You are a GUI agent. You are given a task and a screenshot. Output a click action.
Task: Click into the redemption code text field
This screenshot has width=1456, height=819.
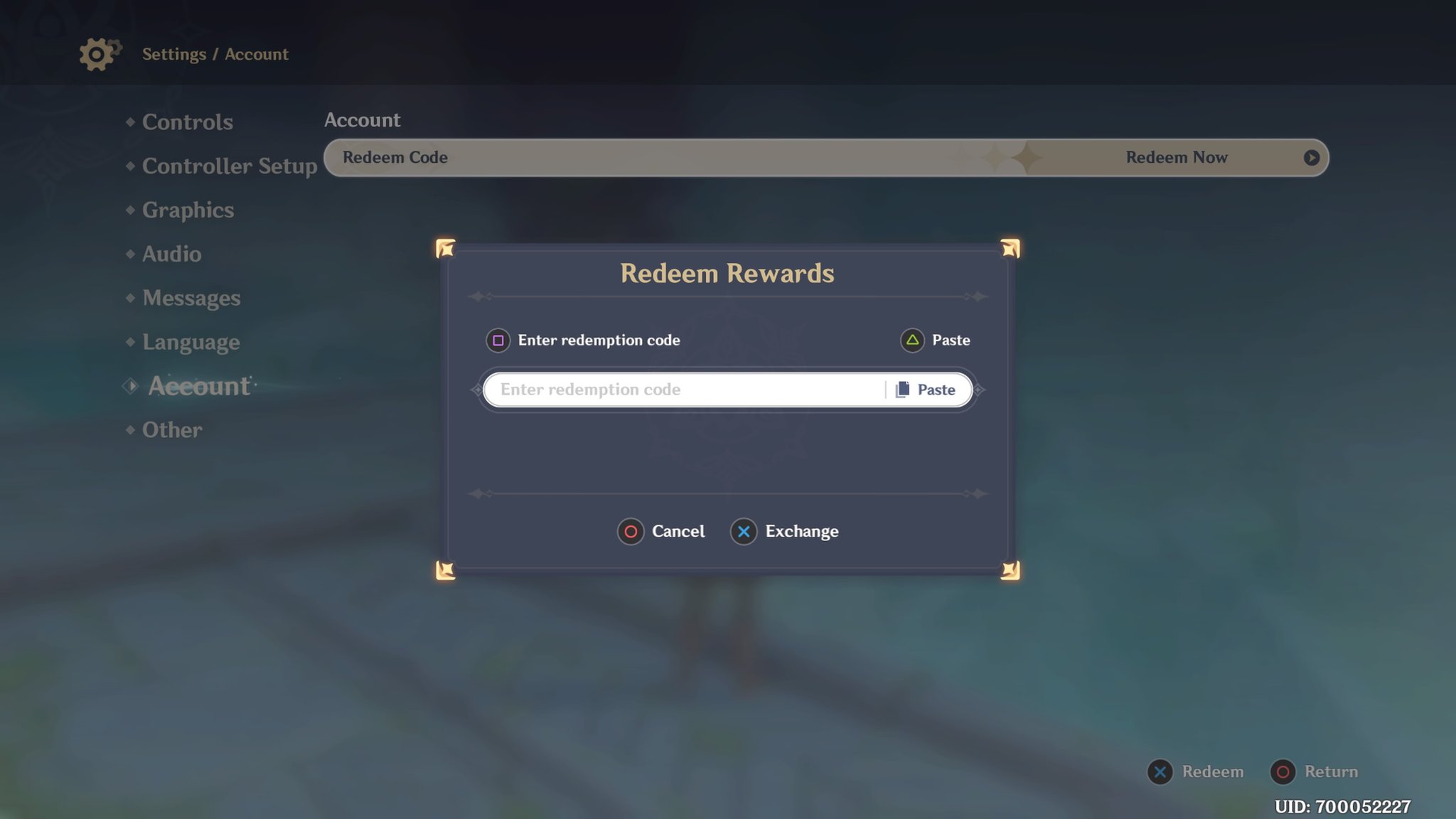coord(682,390)
